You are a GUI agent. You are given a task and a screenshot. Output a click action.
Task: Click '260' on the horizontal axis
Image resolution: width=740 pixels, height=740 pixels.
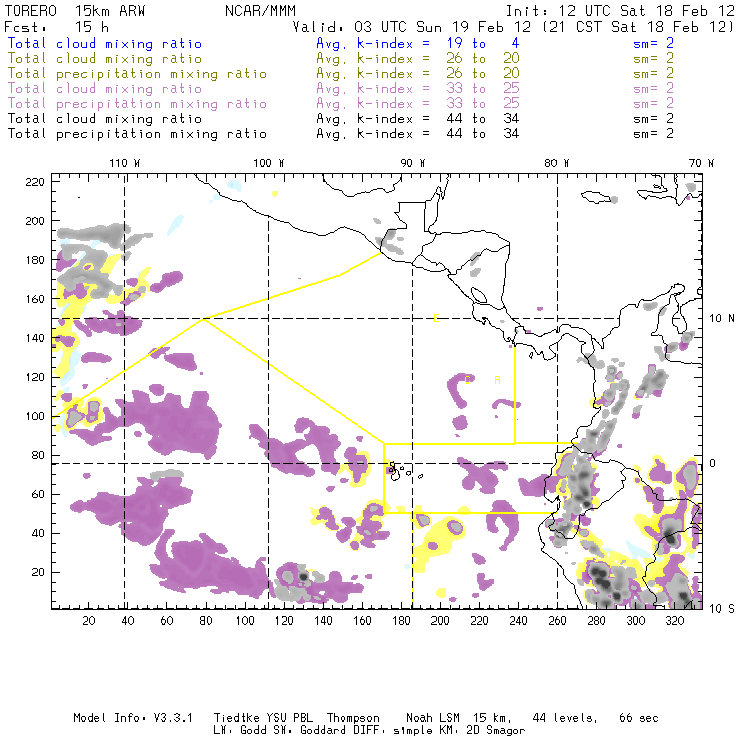(557, 621)
